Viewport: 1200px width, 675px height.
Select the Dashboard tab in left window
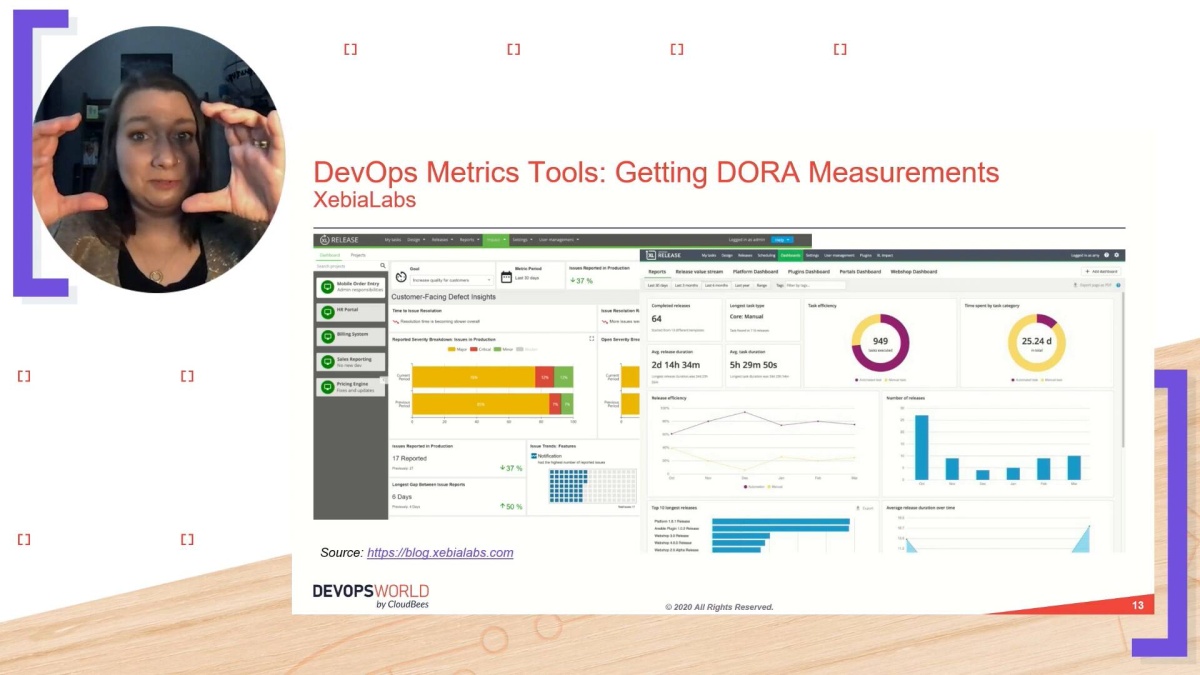tap(330, 255)
